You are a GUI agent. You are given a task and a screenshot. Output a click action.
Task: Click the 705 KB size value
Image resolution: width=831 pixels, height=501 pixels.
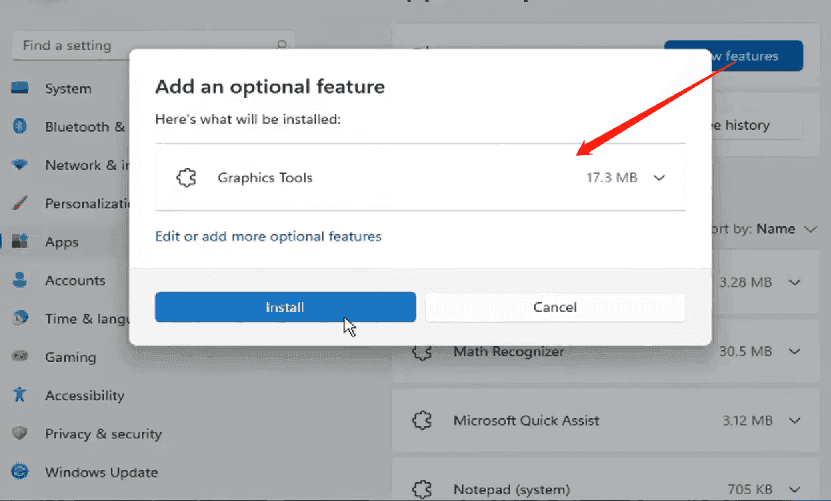tap(749, 489)
